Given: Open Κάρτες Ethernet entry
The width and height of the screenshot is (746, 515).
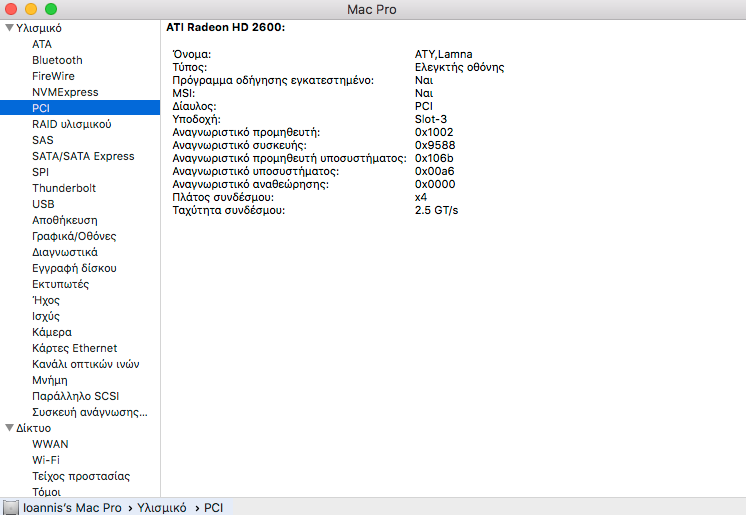Looking at the screenshot, I should (x=75, y=348).
